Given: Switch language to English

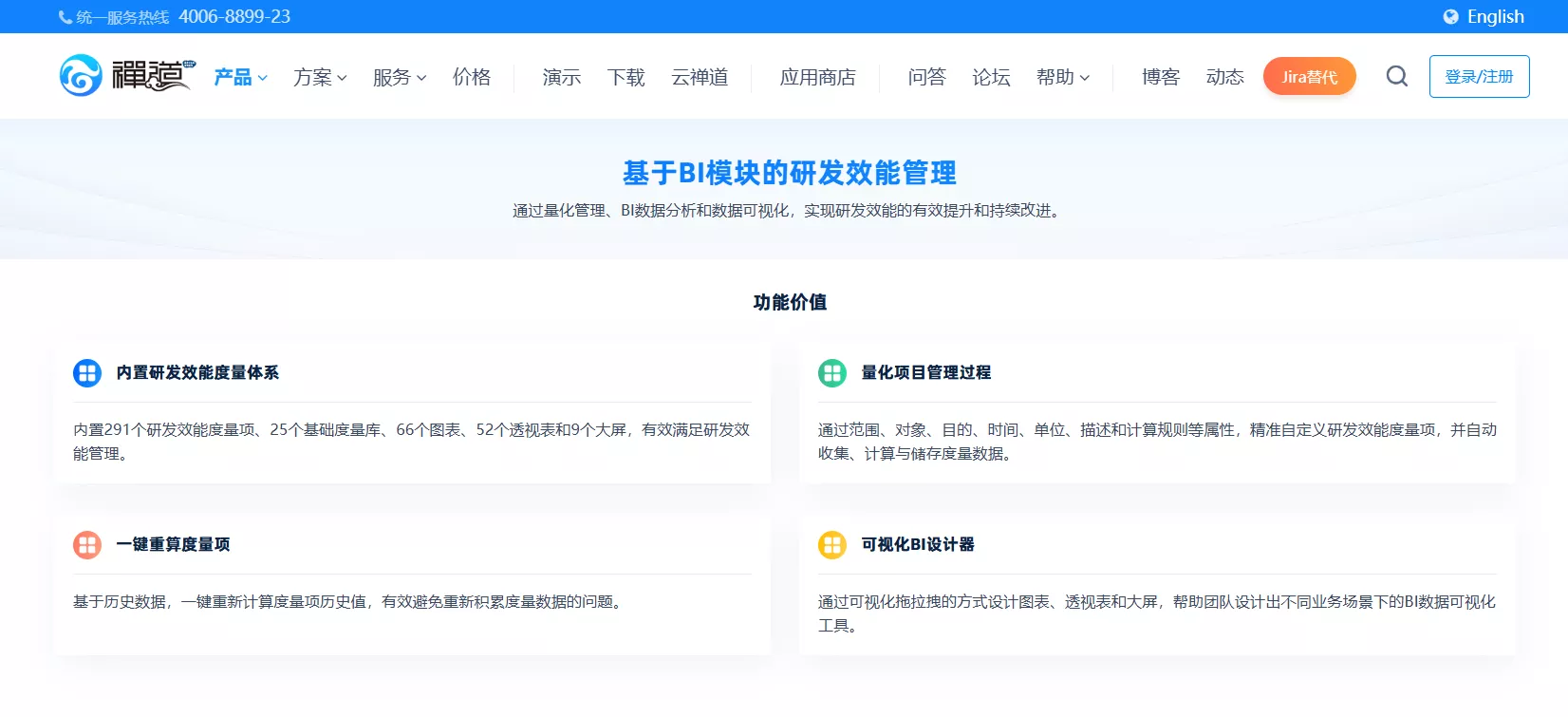Looking at the screenshot, I should point(1495,17).
